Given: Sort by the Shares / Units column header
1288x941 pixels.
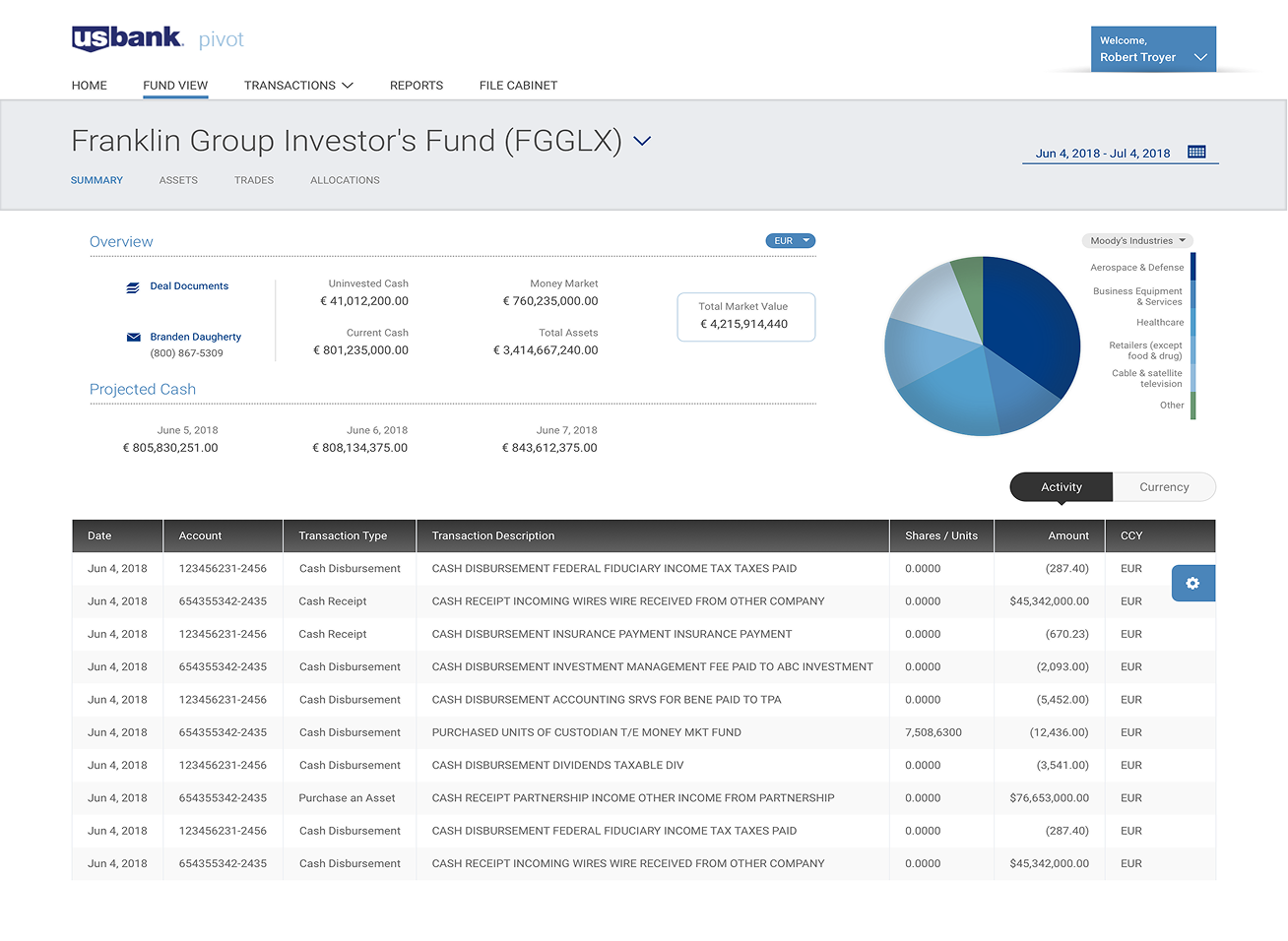Looking at the screenshot, I should (941, 536).
